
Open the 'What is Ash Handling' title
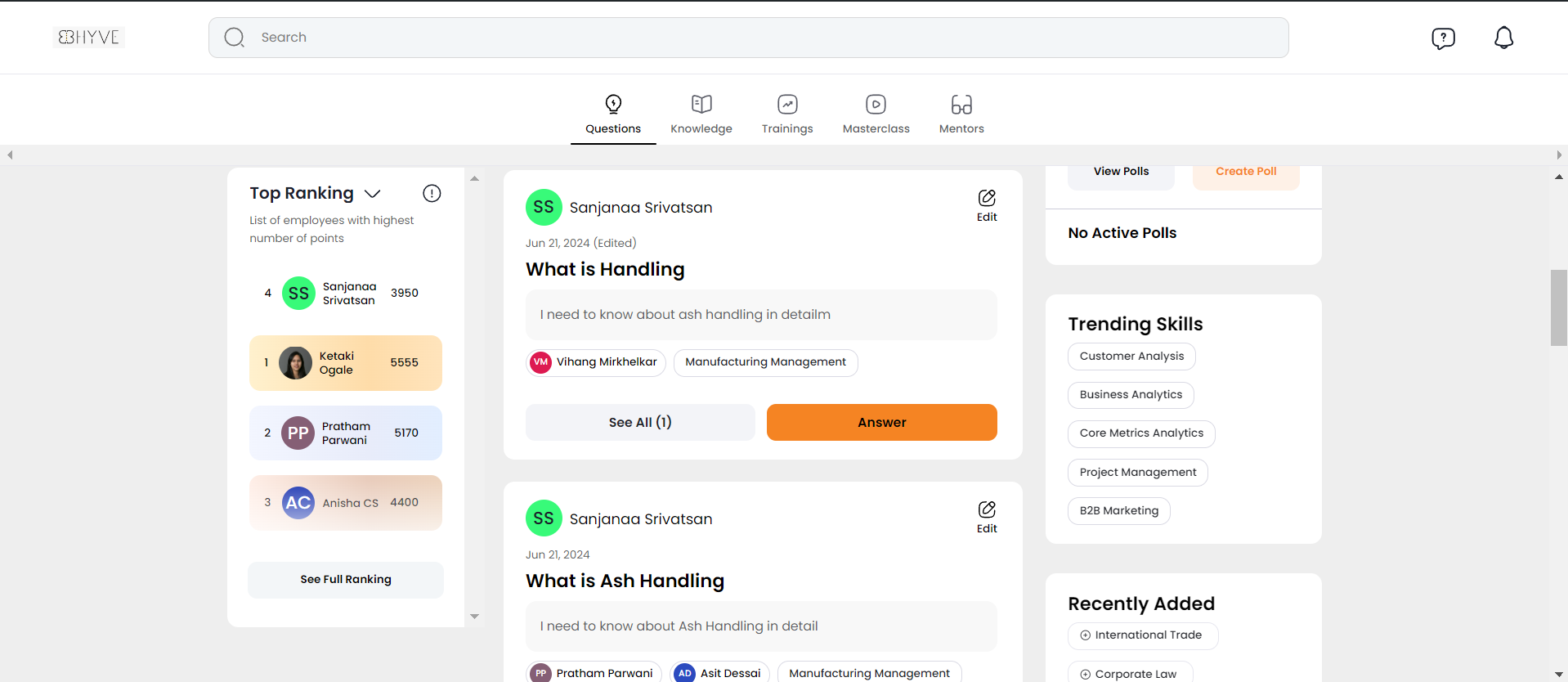pyautogui.click(x=625, y=581)
